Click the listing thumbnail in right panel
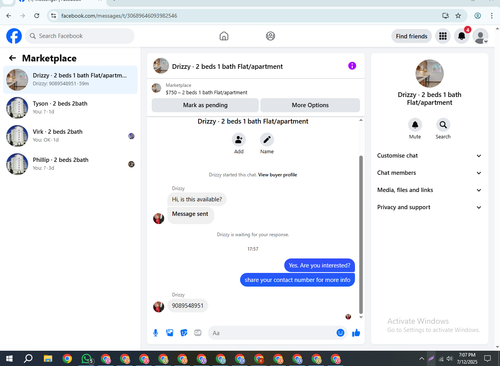This screenshot has width=500, height=366. 429,74
